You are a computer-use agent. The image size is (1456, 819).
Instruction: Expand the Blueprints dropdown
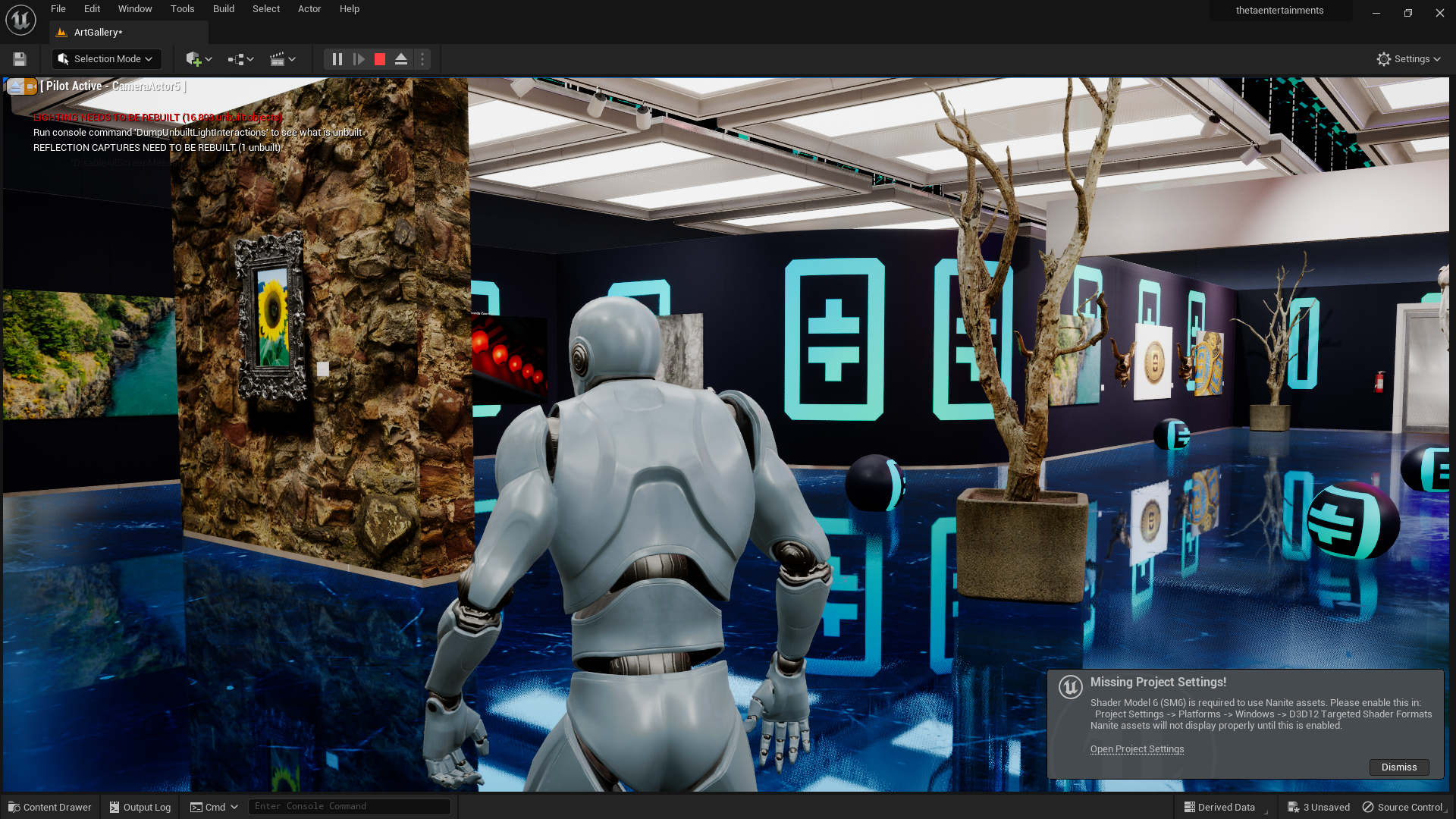pyautogui.click(x=240, y=59)
